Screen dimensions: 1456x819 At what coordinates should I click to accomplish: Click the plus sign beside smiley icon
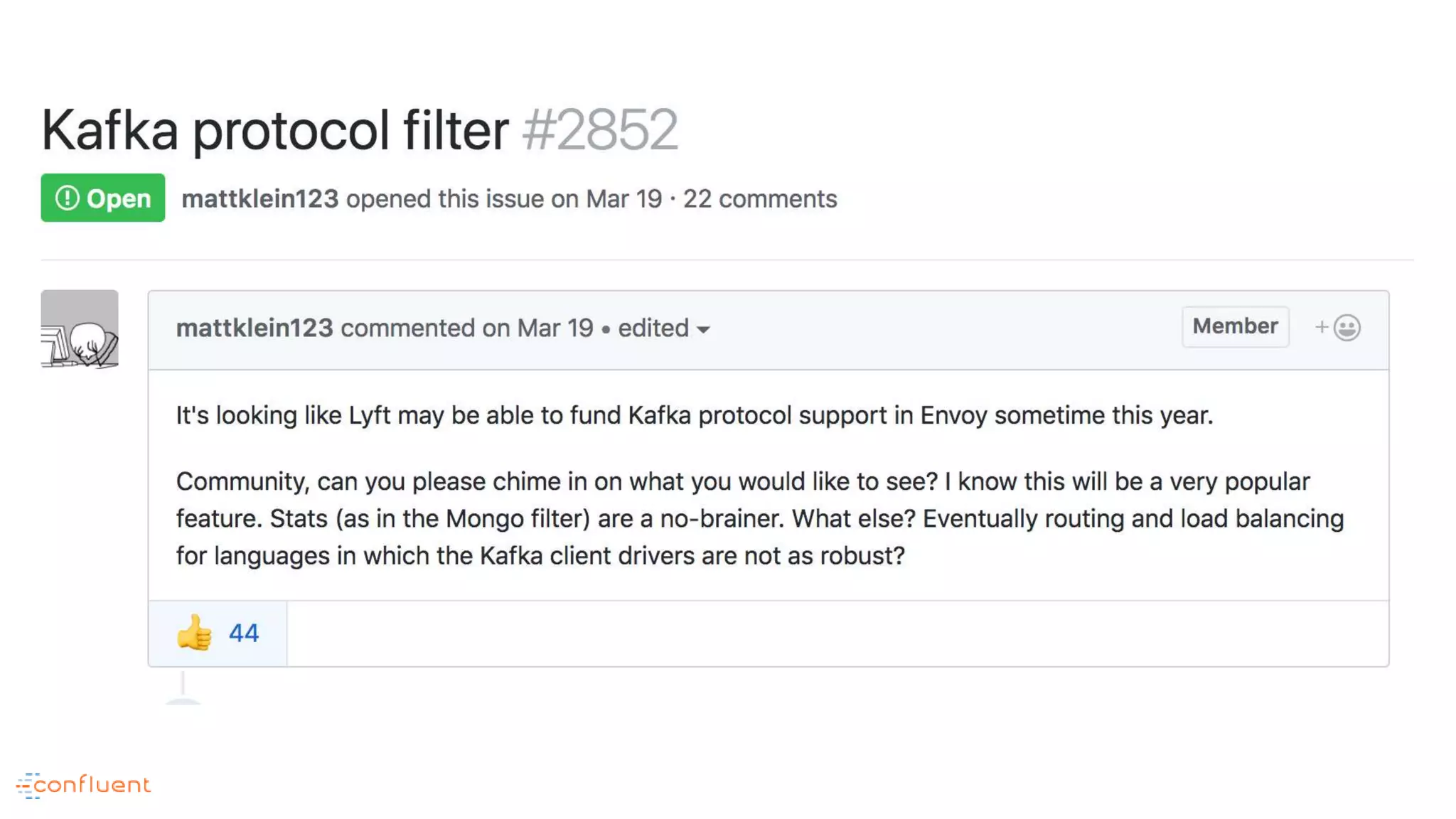[1321, 327]
